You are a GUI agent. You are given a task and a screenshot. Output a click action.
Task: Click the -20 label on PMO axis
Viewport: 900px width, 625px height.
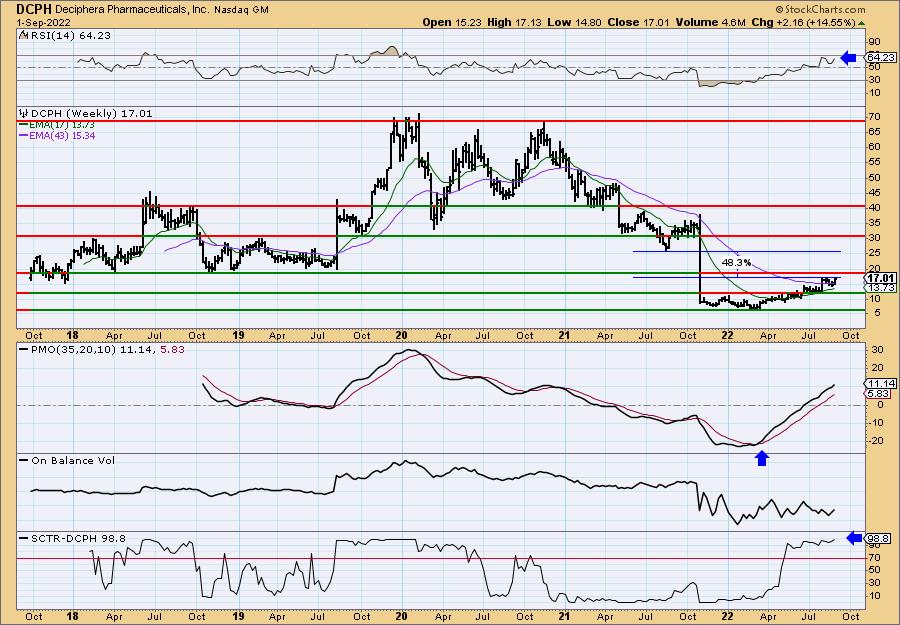tap(877, 441)
